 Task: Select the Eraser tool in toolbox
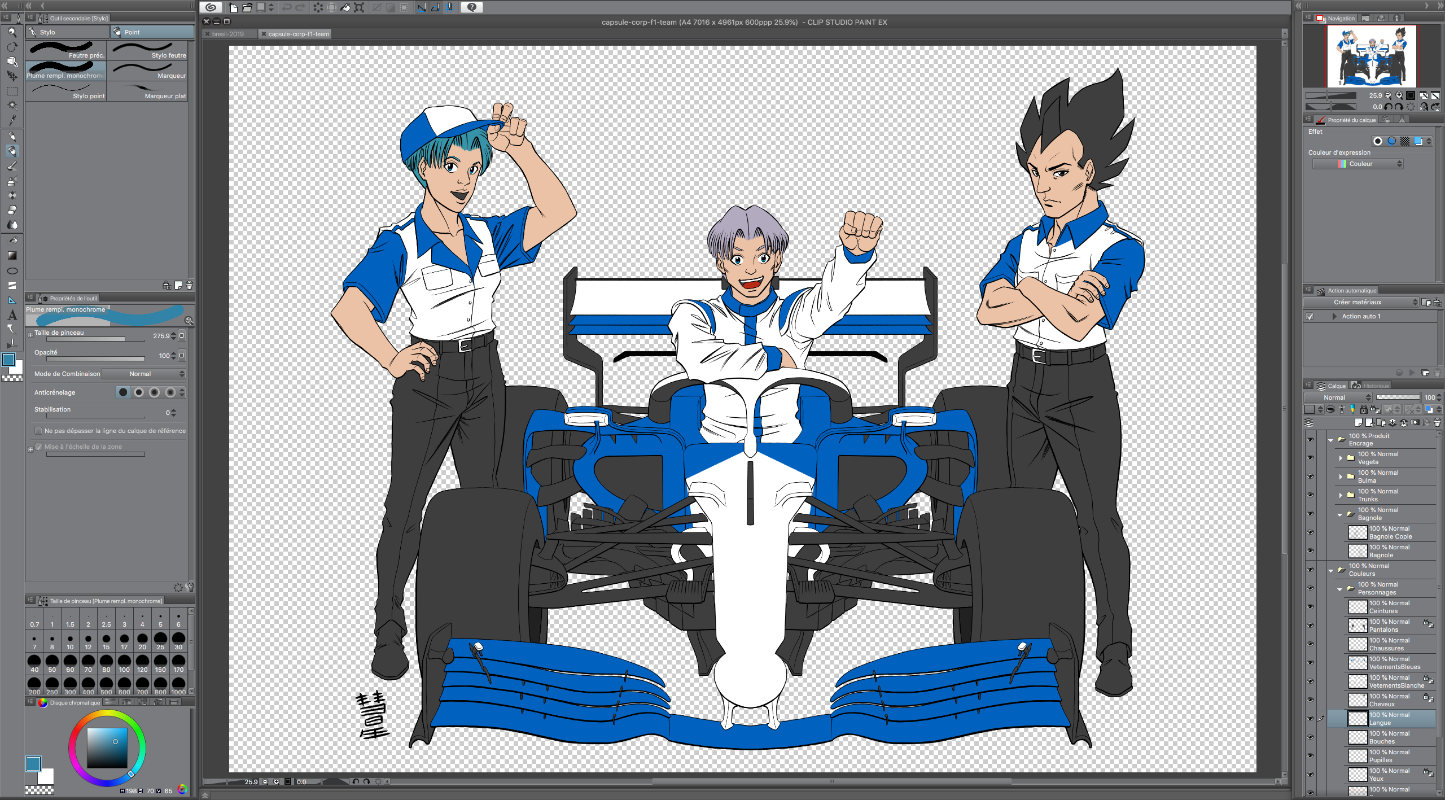[x=12, y=209]
